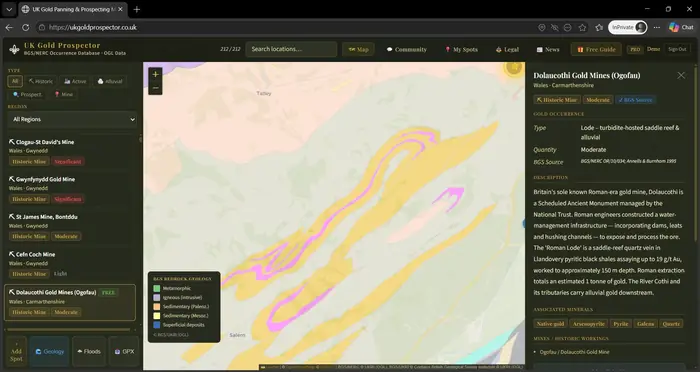The image size is (700, 372).
Task: Filter locations by Mine type
Action: pos(63,94)
